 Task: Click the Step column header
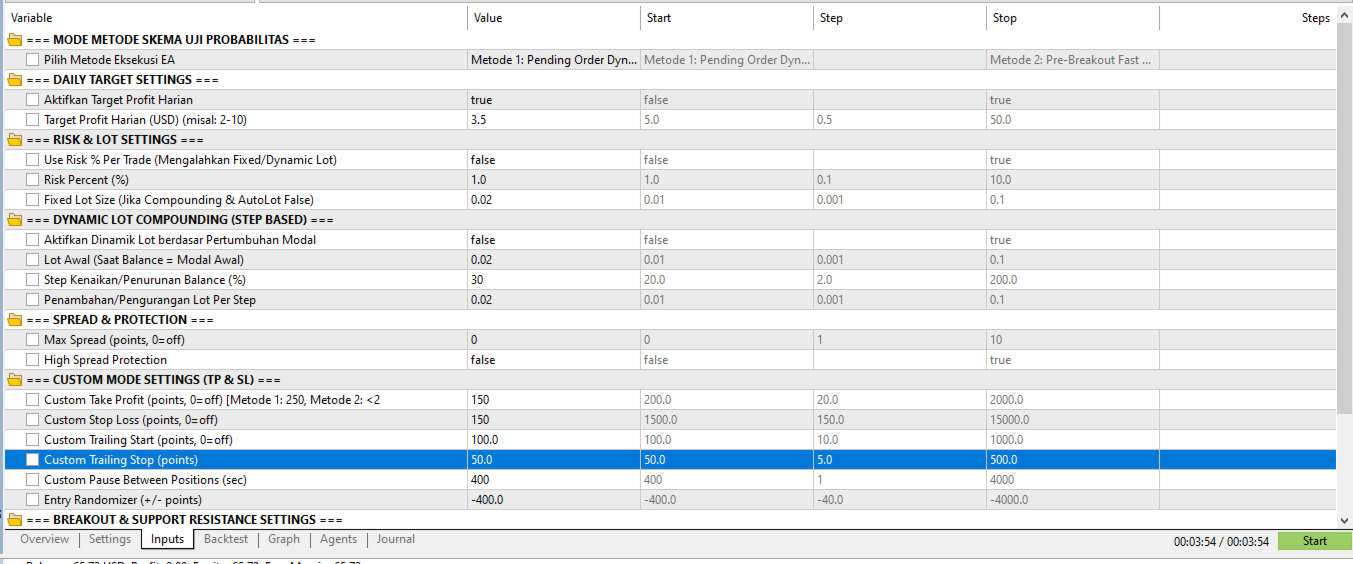click(x=900, y=18)
